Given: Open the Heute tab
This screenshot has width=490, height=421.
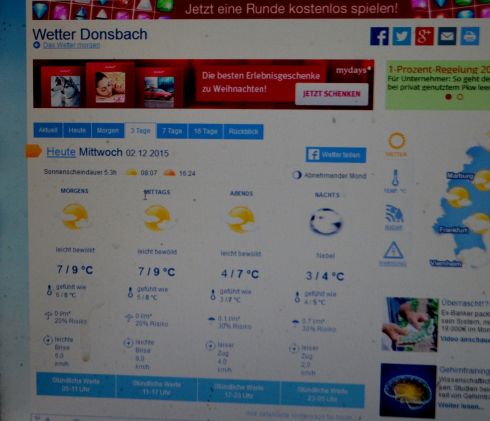Looking at the screenshot, I should [x=77, y=130].
